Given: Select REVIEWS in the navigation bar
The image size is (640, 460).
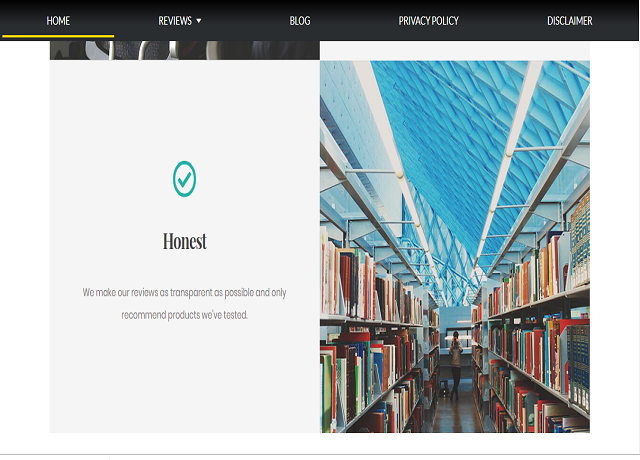Looking at the screenshot, I should pyautogui.click(x=175, y=21).
